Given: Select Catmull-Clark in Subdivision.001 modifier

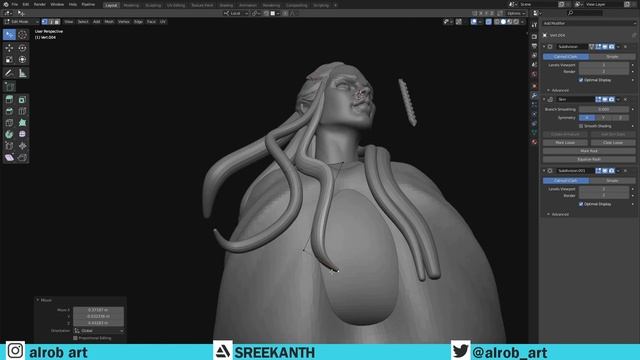Looking at the screenshot, I should point(566,181).
